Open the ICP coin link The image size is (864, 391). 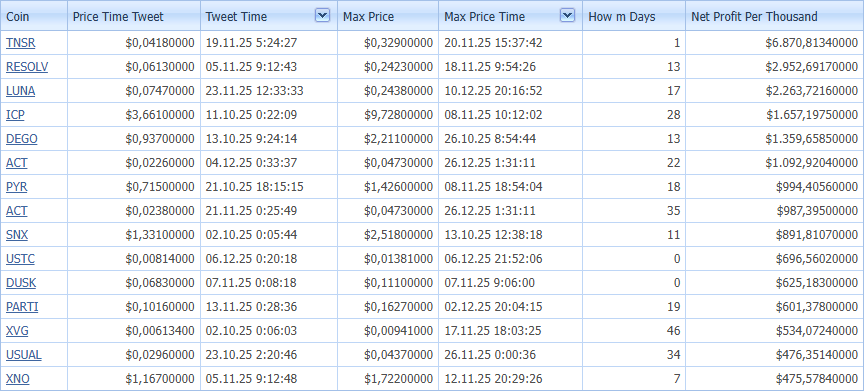pos(15,115)
